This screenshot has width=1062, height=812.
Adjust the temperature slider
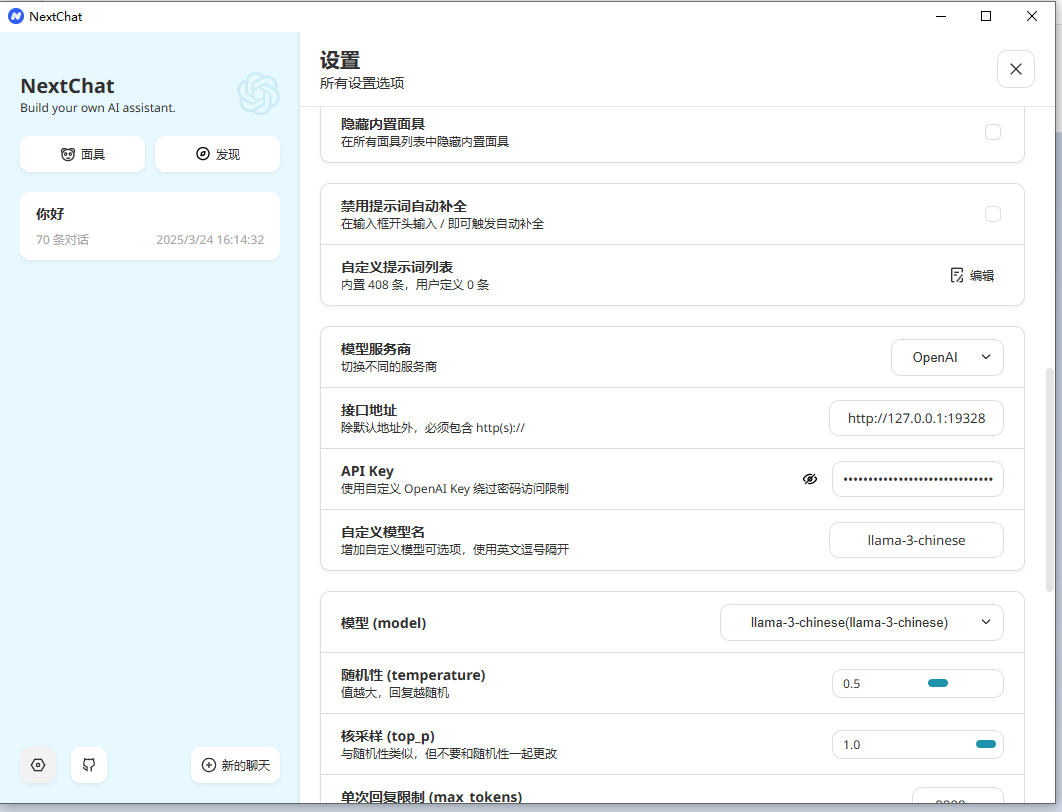point(938,683)
